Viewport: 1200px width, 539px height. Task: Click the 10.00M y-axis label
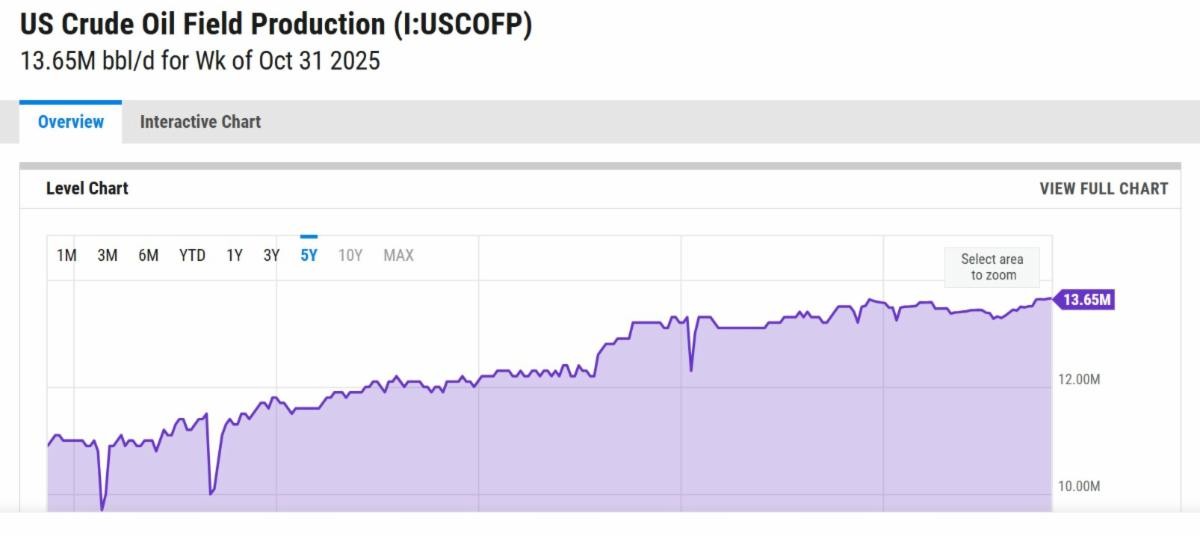coord(1079,486)
